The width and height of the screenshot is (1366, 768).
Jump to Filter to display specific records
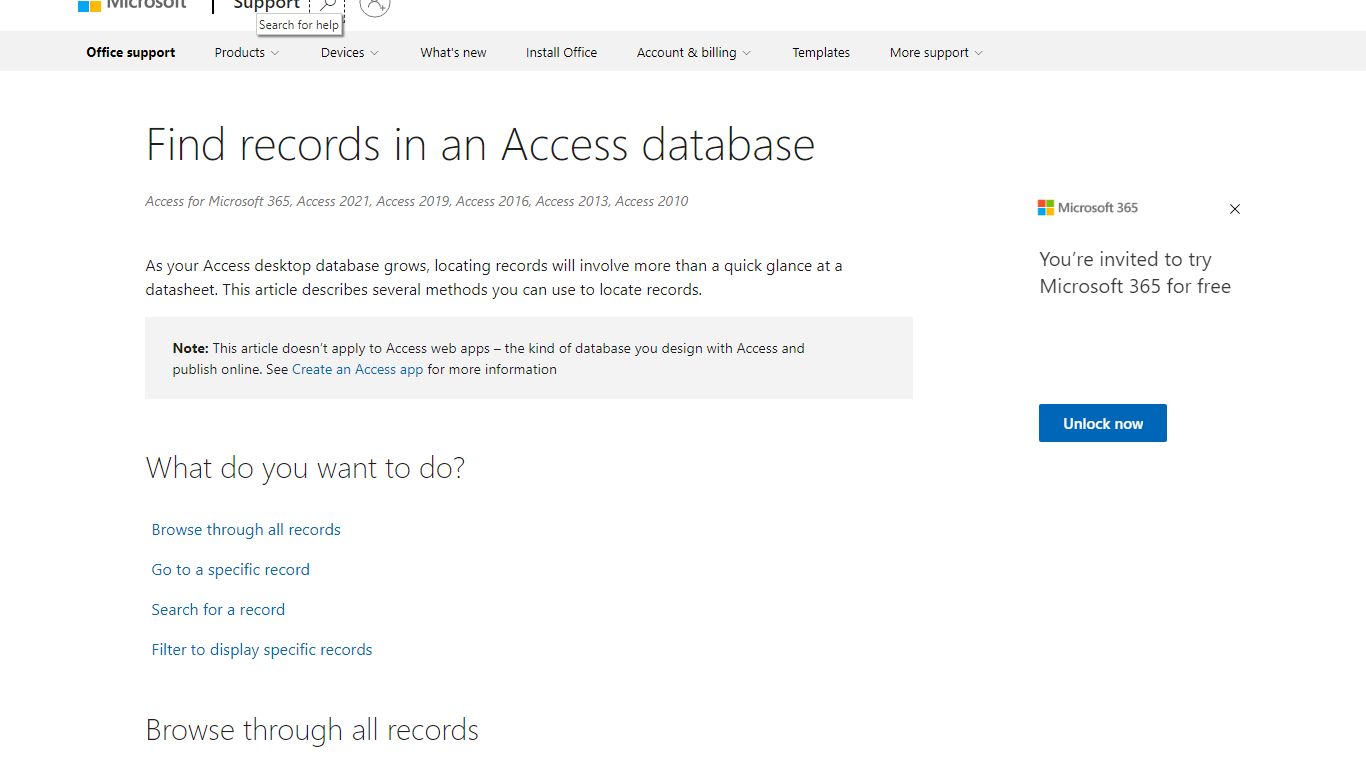click(262, 649)
